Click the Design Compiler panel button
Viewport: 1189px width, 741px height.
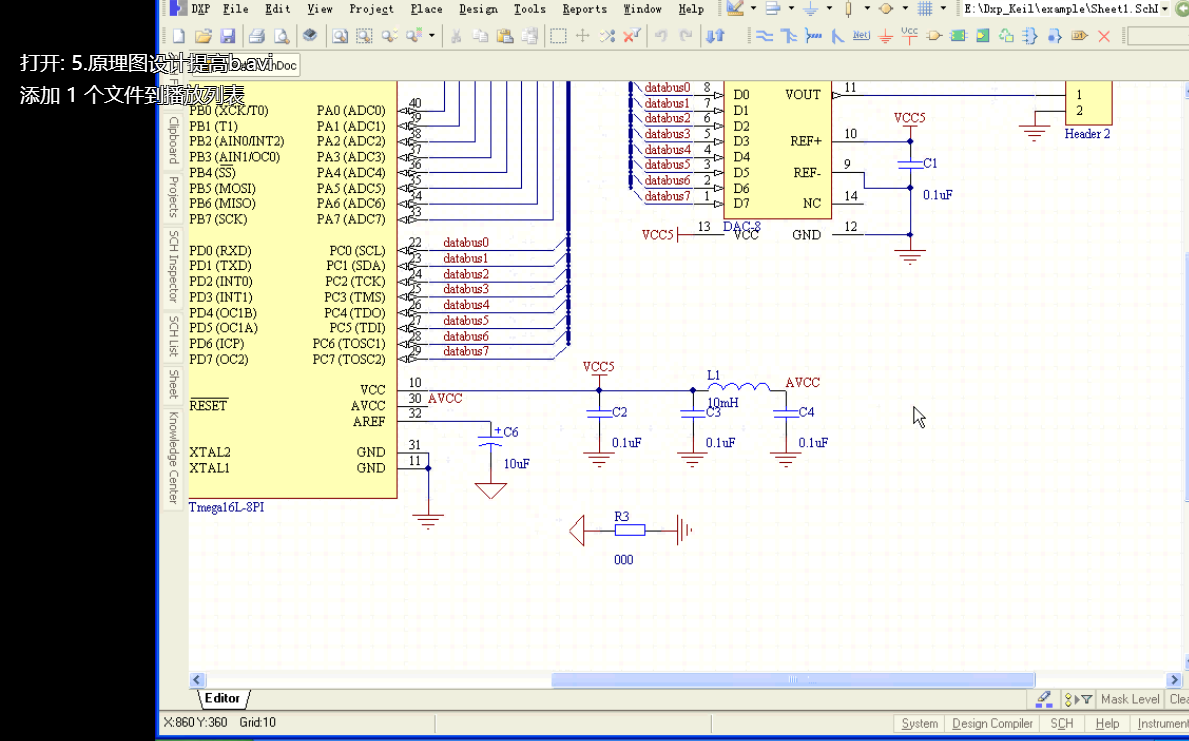point(993,724)
